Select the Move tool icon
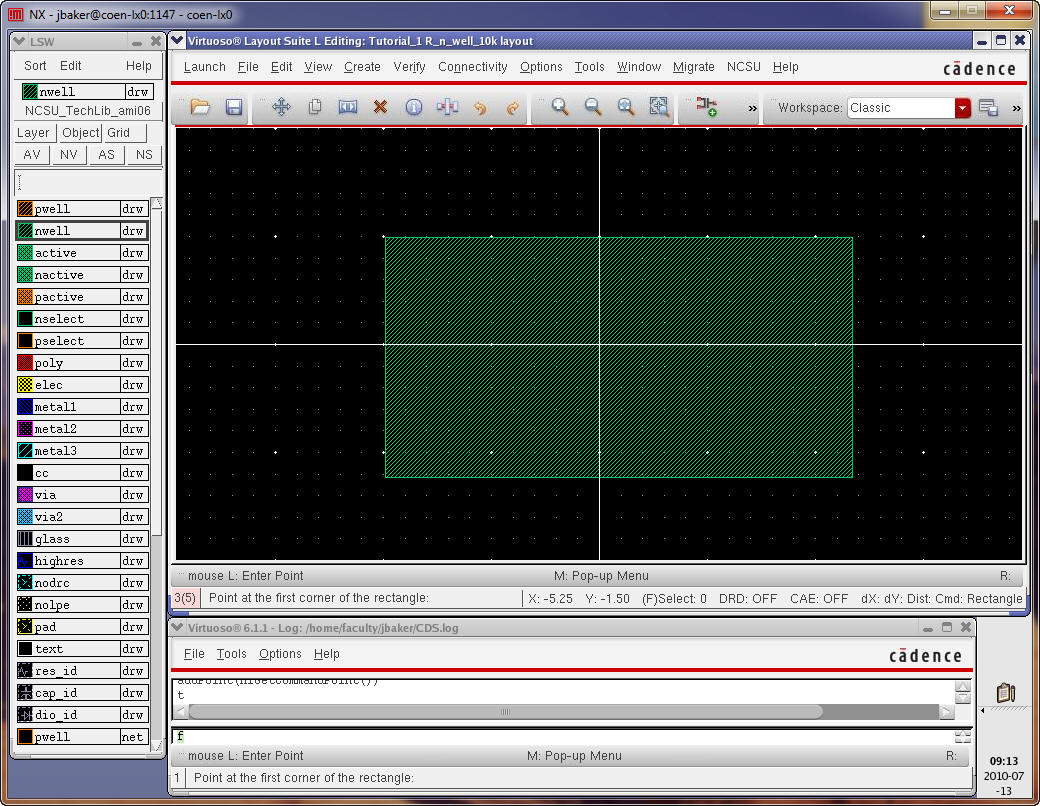 tap(281, 107)
